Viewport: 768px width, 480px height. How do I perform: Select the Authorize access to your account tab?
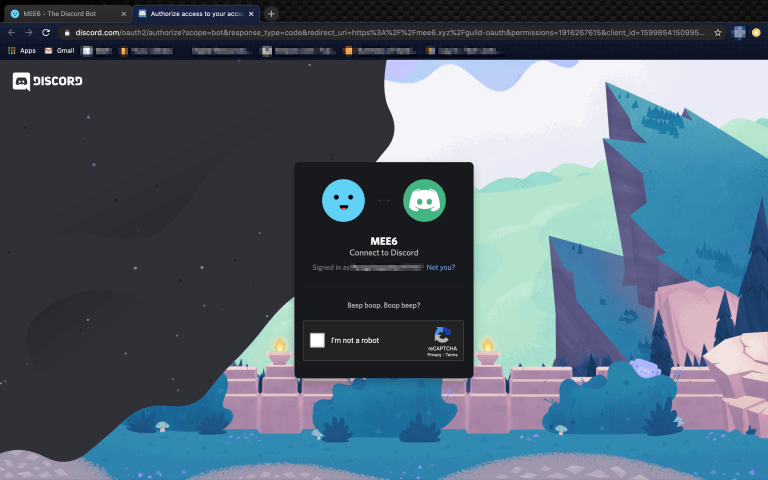[x=196, y=14]
